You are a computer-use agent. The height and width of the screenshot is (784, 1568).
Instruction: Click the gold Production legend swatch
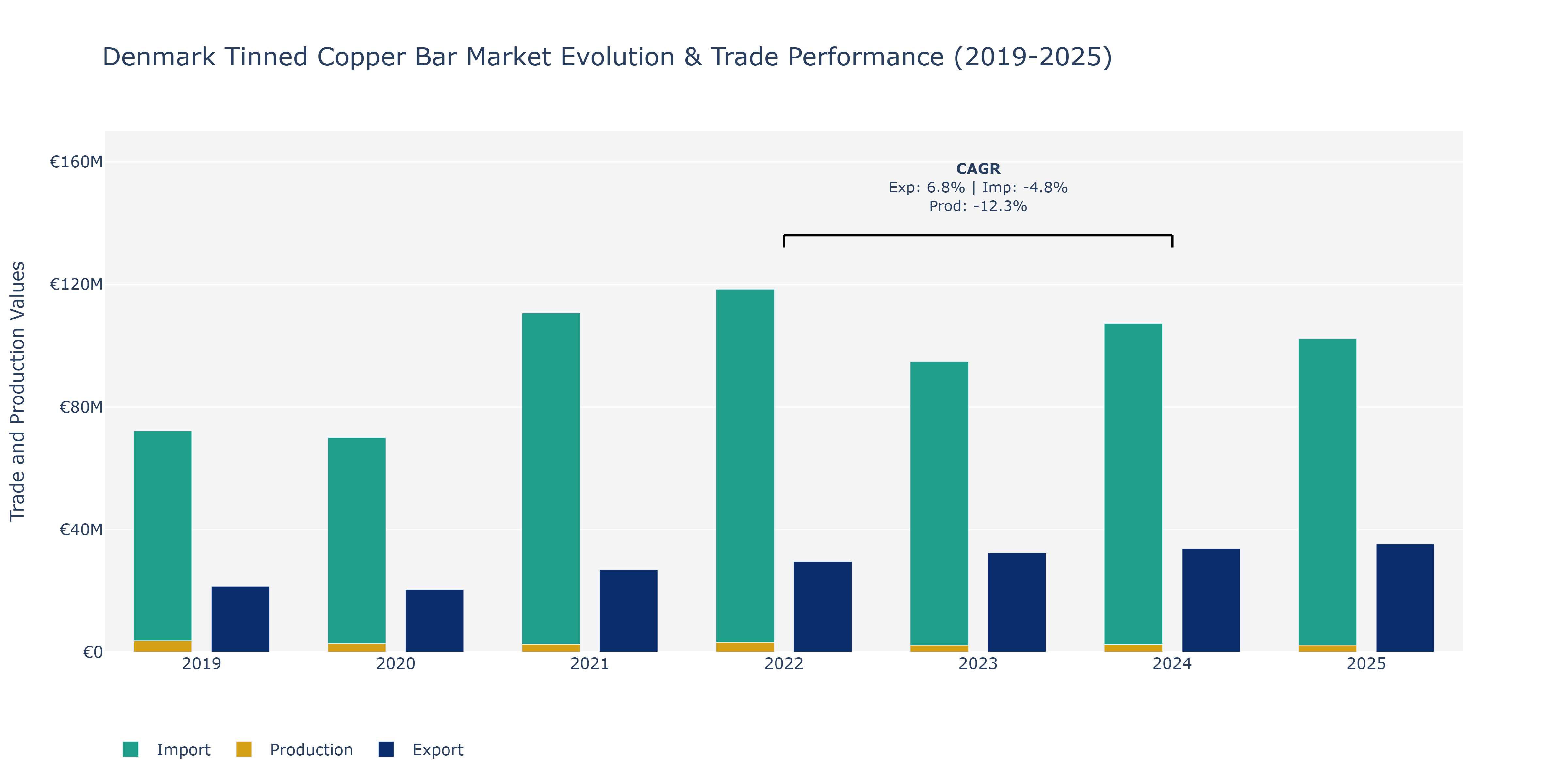pos(243,749)
